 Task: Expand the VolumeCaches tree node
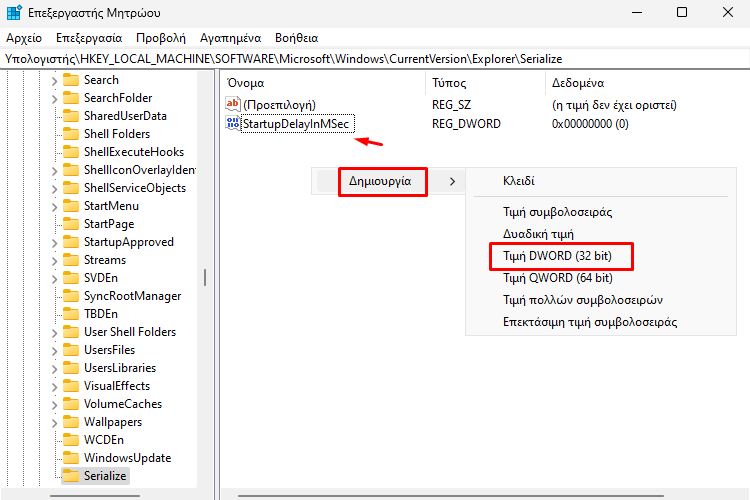click(54, 405)
